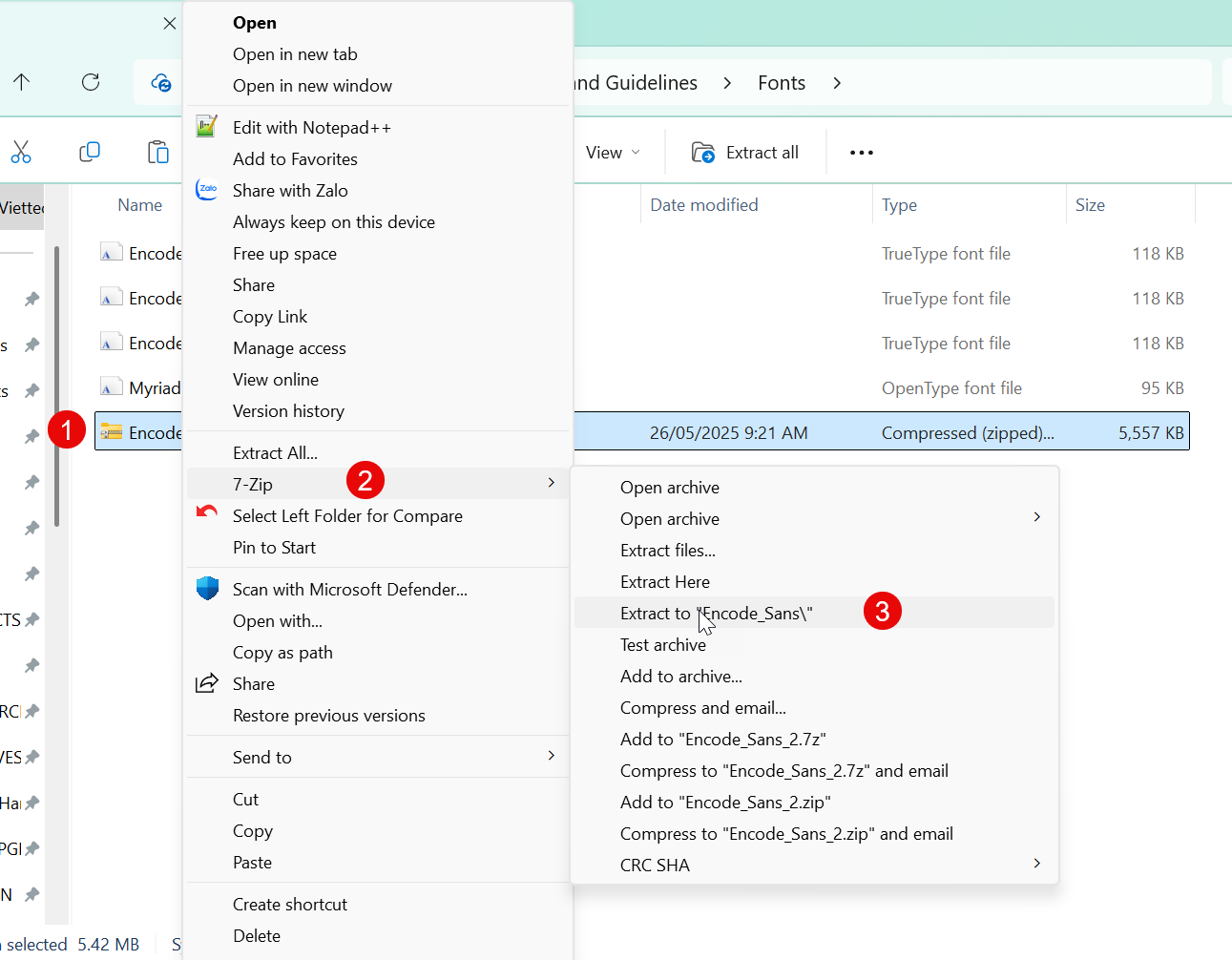Click the Up arrow navigation button
Screen dimensions: 1232x960
click(x=22, y=82)
